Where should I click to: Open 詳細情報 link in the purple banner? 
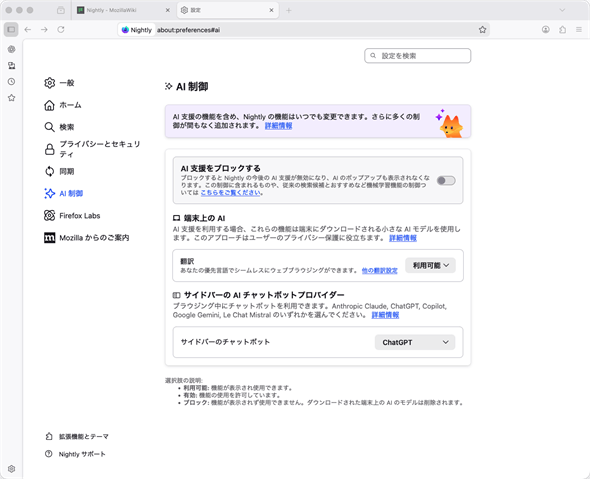coord(278,126)
